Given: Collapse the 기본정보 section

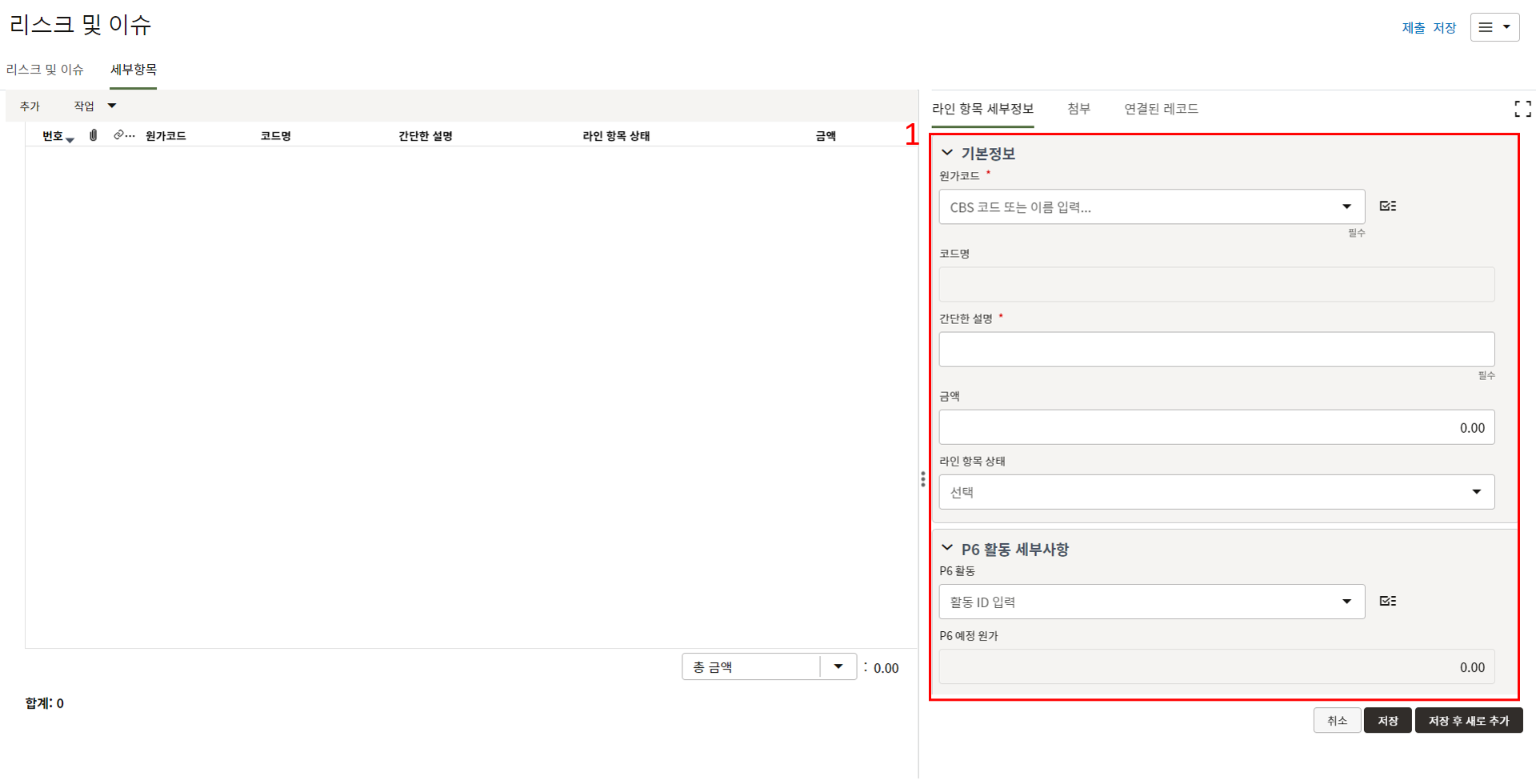Looking at the screenshot, I should pyautogui.click(x=947, y=153).
